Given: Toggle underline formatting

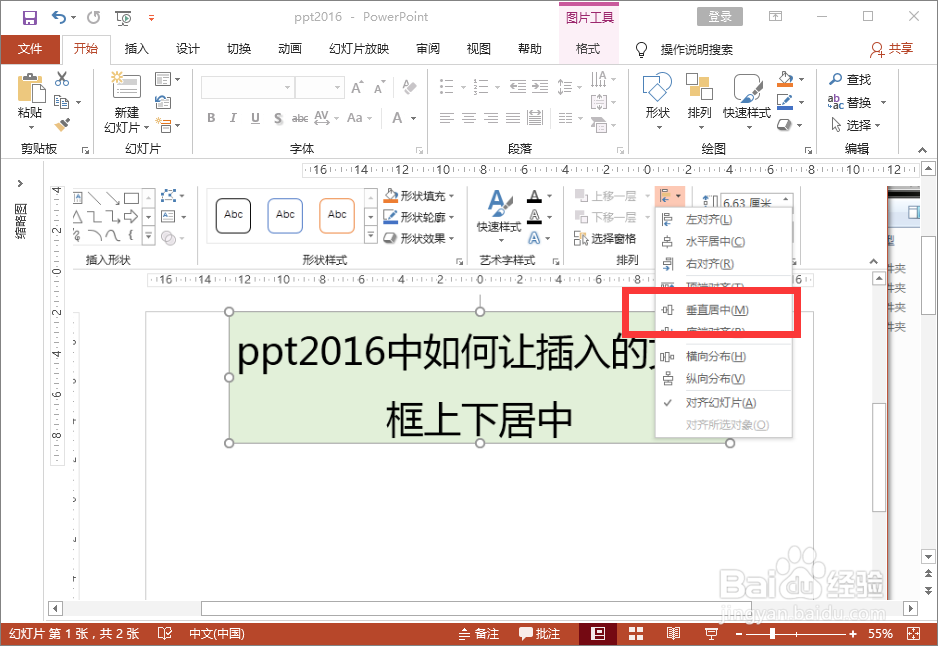Looking at the screenshot, I should 255,118.
